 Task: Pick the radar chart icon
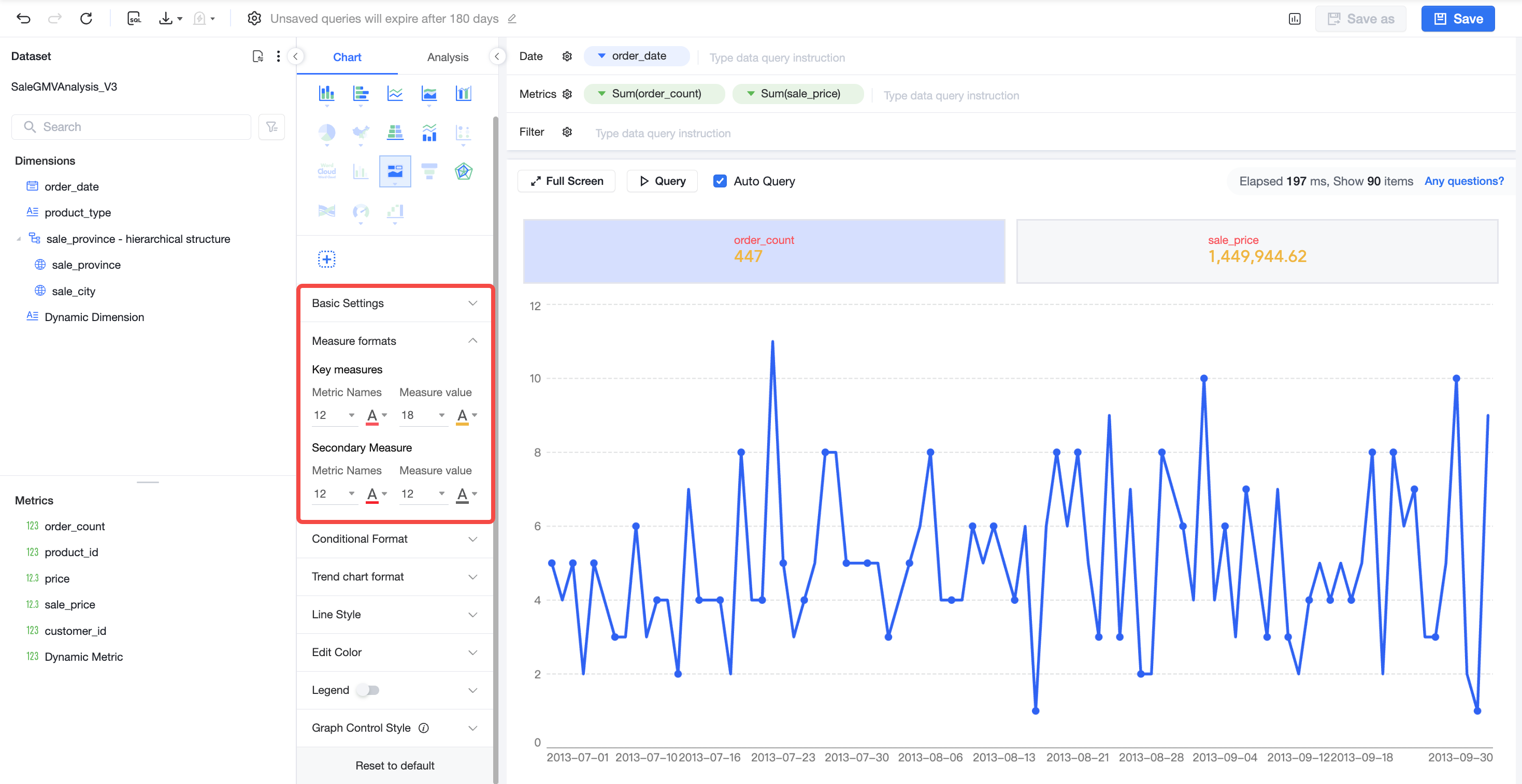point(463,172)
